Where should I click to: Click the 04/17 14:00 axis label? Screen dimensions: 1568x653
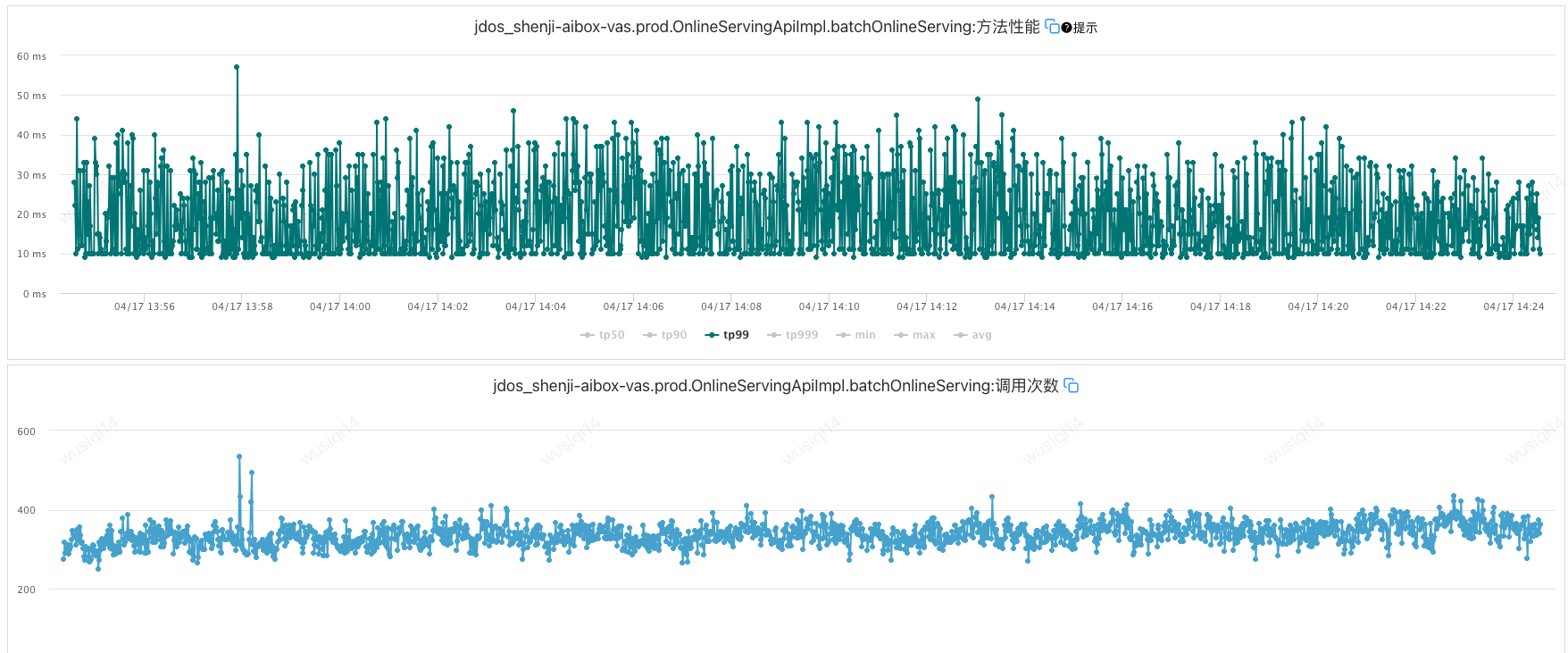click(340, 306)
